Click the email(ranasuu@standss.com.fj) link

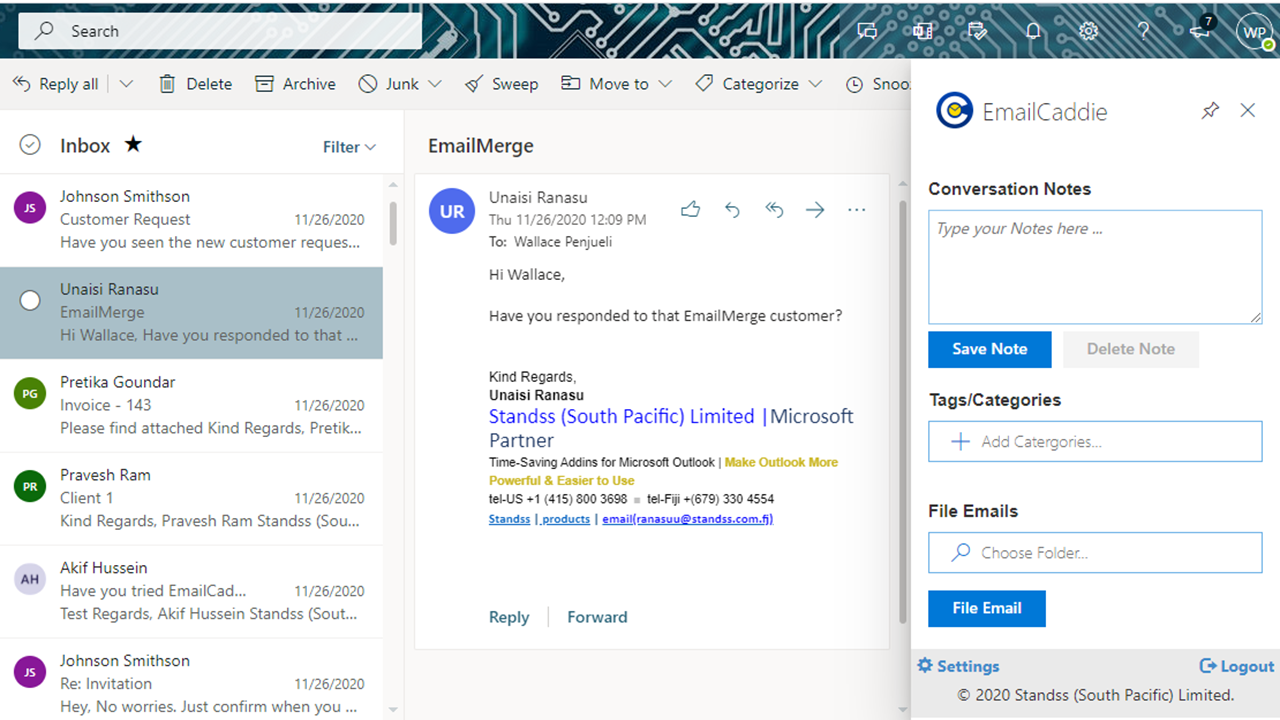687,519
